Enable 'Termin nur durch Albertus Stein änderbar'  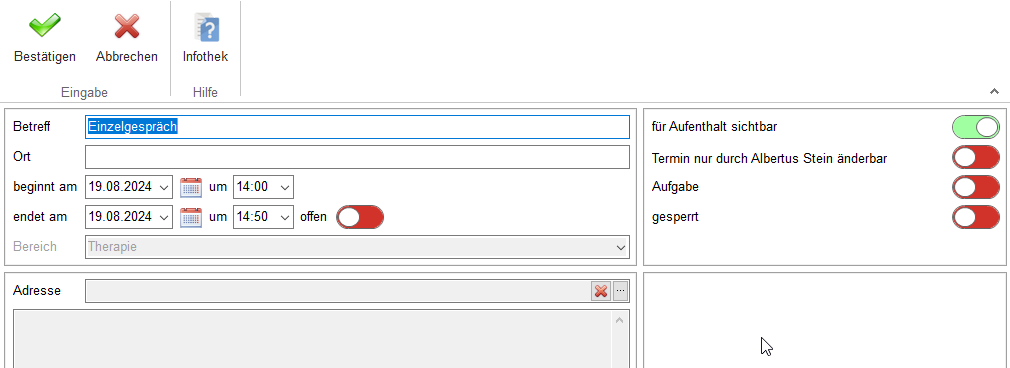pyautogui.click(x=976, y=157)
